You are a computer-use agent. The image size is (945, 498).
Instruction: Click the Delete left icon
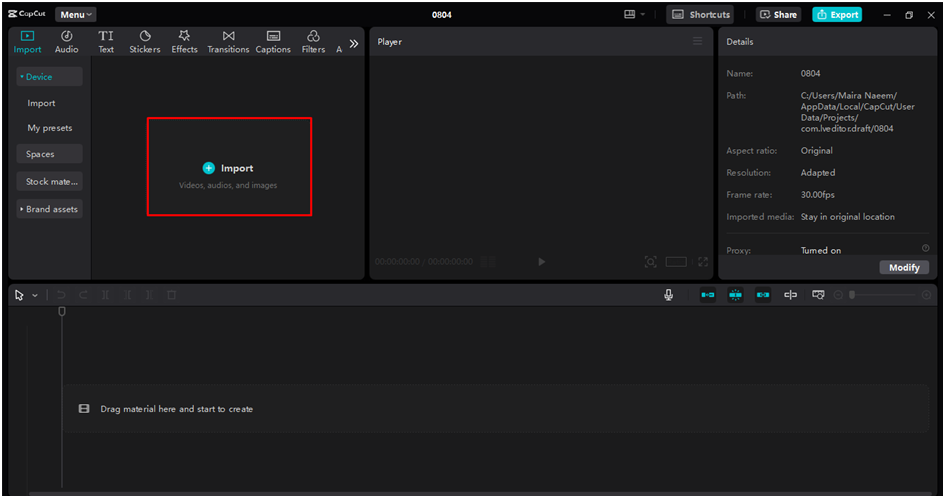coord(127,295)
